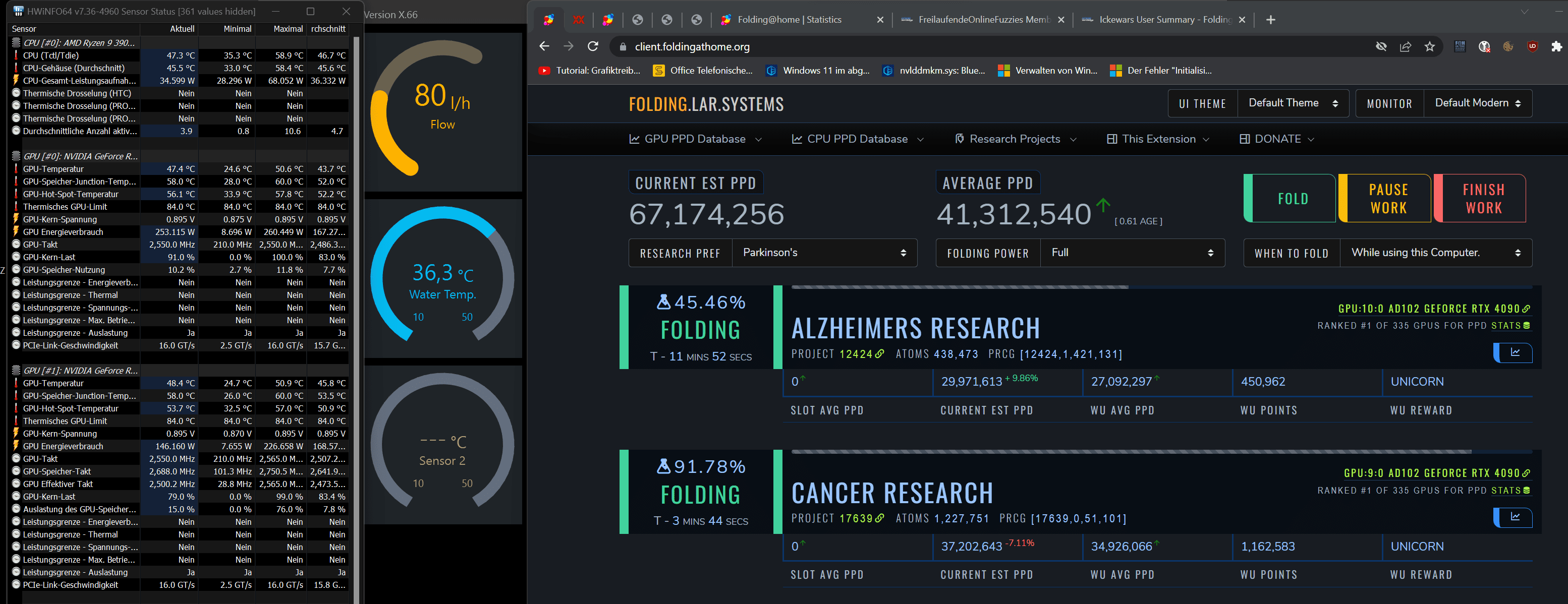Viewport: 1568px width, 604px height.
Task: Click the share page icon
Action: (x=1406, y=47)
